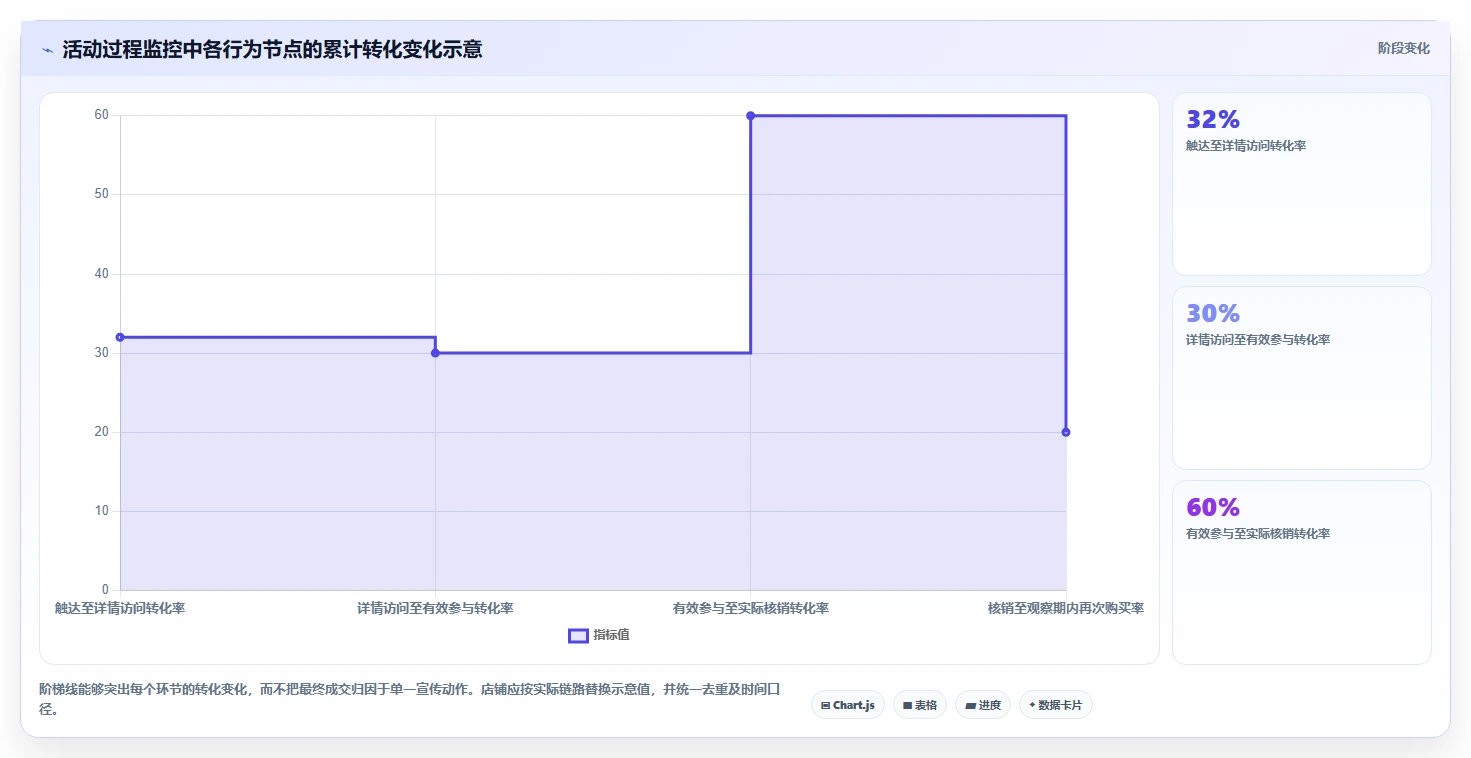Click the 60% 有效参与至实际核销转化率 card
The width and height of the screenshot is (1471, 758).
pyautogui.click(x=1301, y=572)
